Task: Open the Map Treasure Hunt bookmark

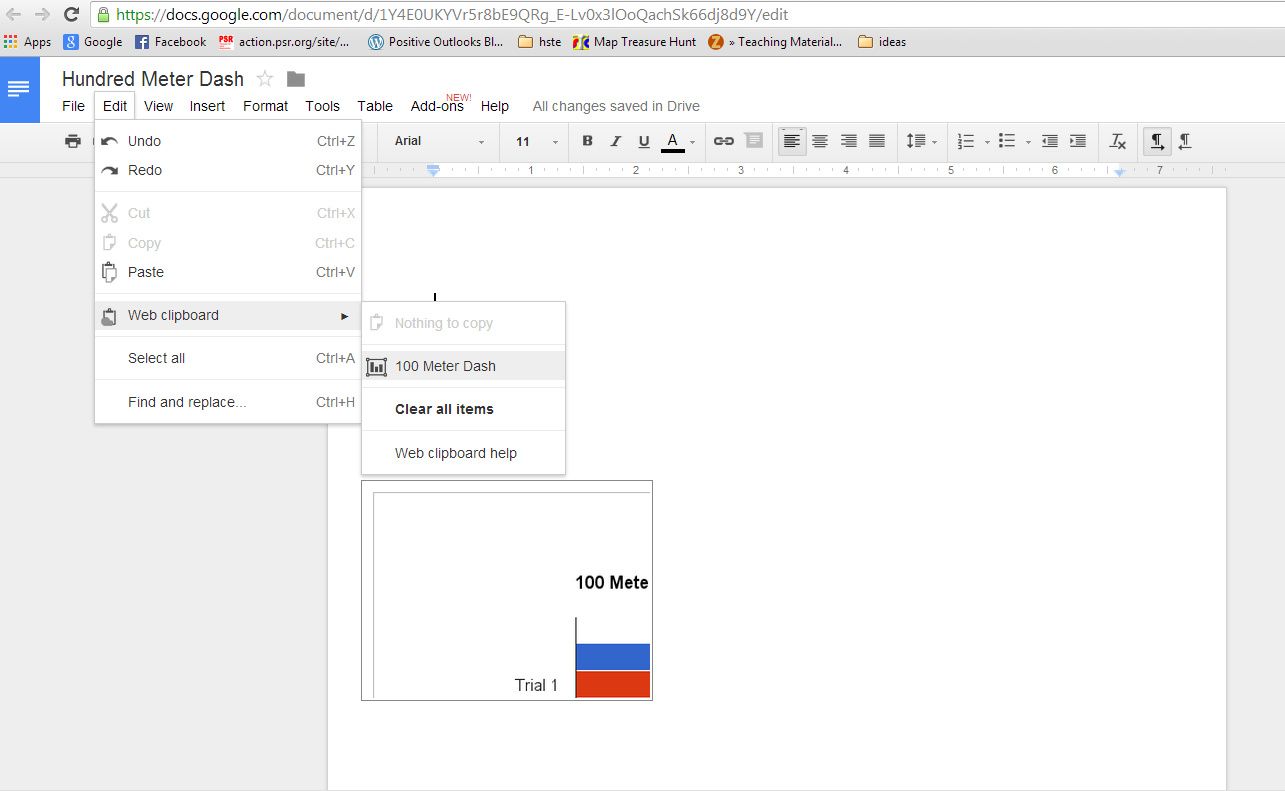Action: [634, 42]
